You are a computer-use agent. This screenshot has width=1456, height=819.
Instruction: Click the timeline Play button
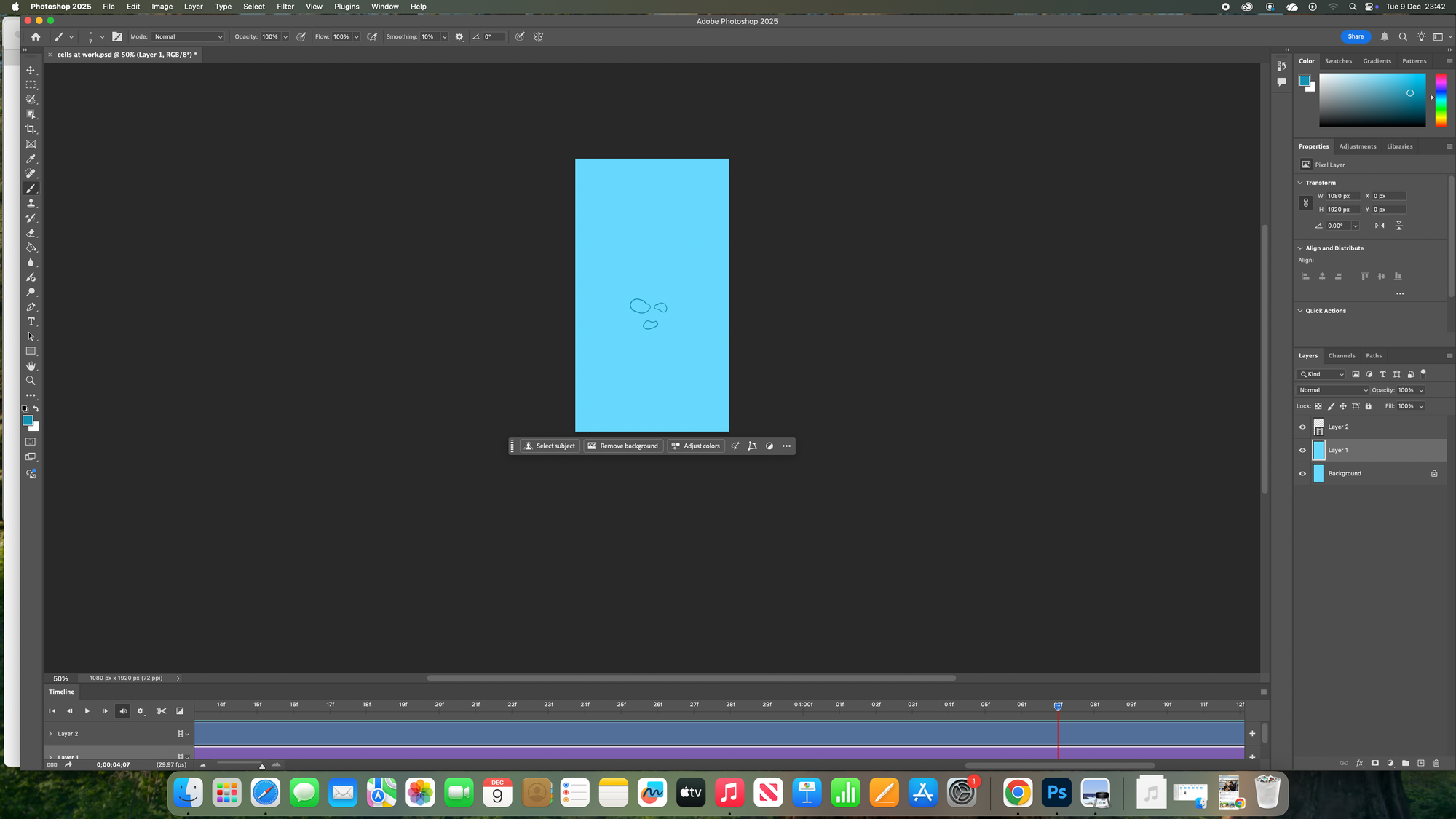click(x=87, y=711)
